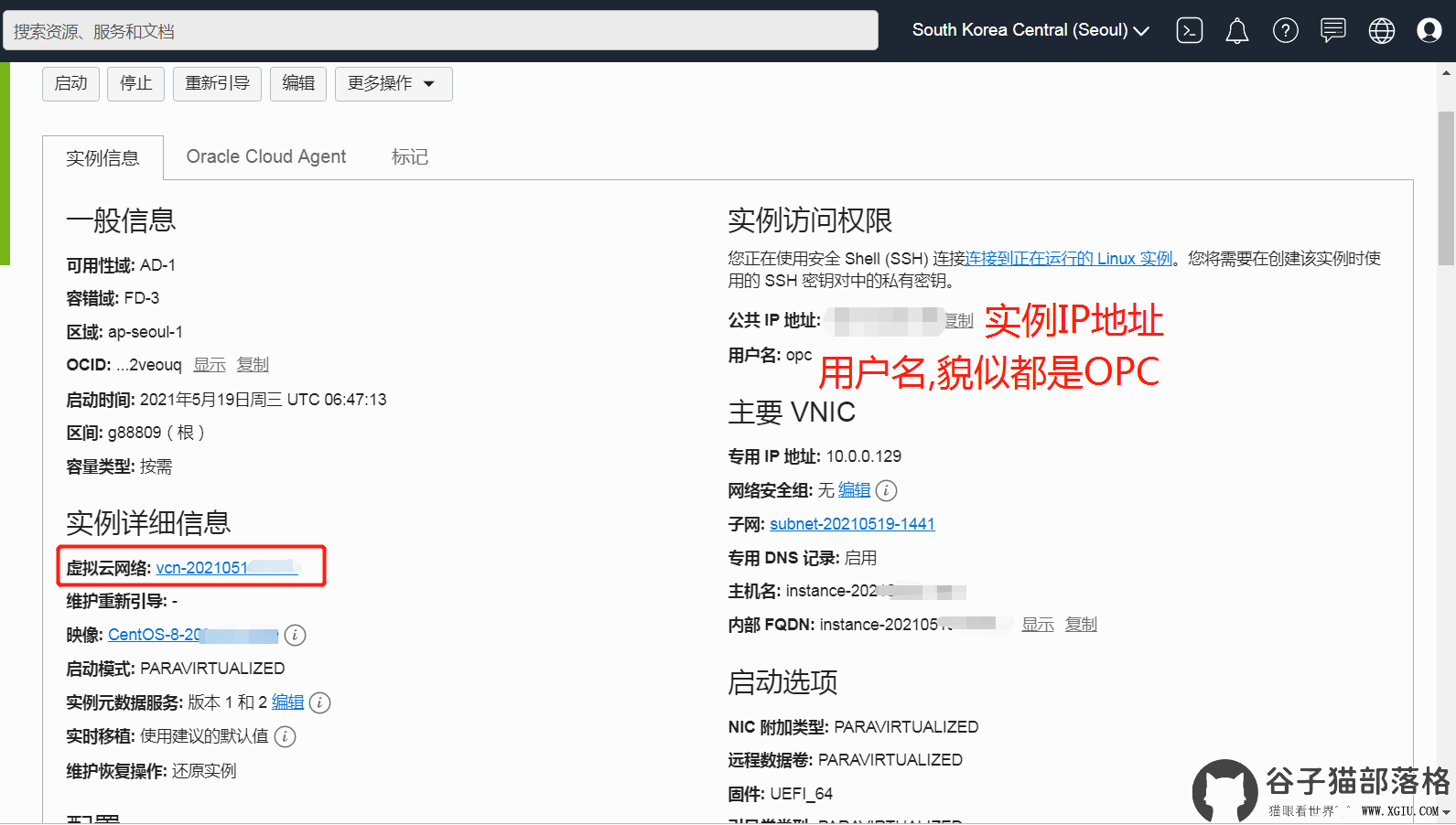The image size is (1456, 825).
Task: Open the CentOS-8 image link
Action: tap(193, 635)
